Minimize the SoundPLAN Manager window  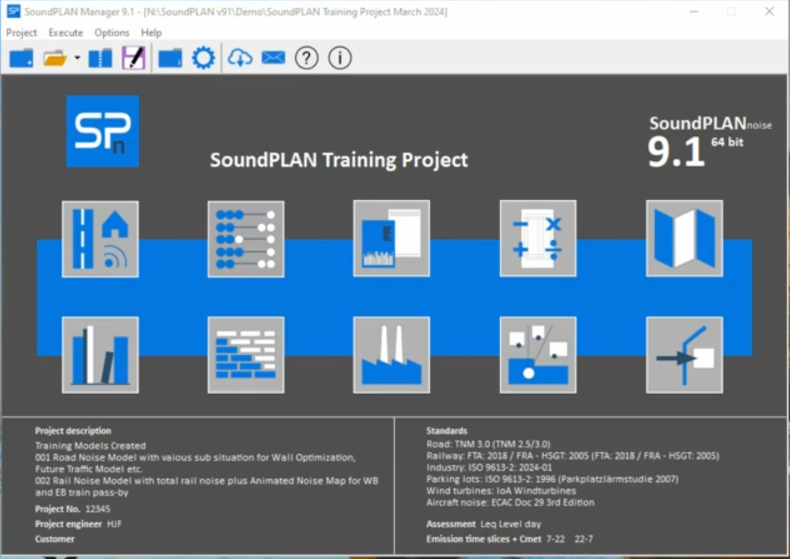(x=694, y=11)
